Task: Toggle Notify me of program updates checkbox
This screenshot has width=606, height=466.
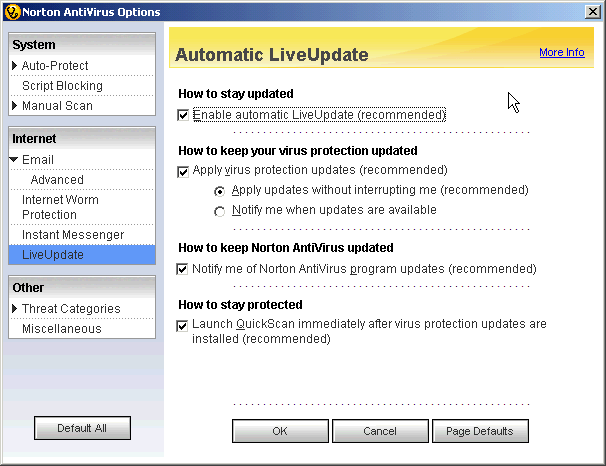Action: pyautogui.click(x=183, y=269)
